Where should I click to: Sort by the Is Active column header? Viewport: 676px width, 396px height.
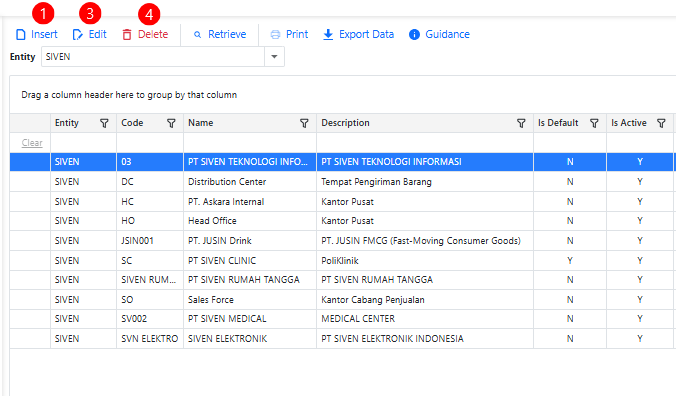tap(629, 123)
